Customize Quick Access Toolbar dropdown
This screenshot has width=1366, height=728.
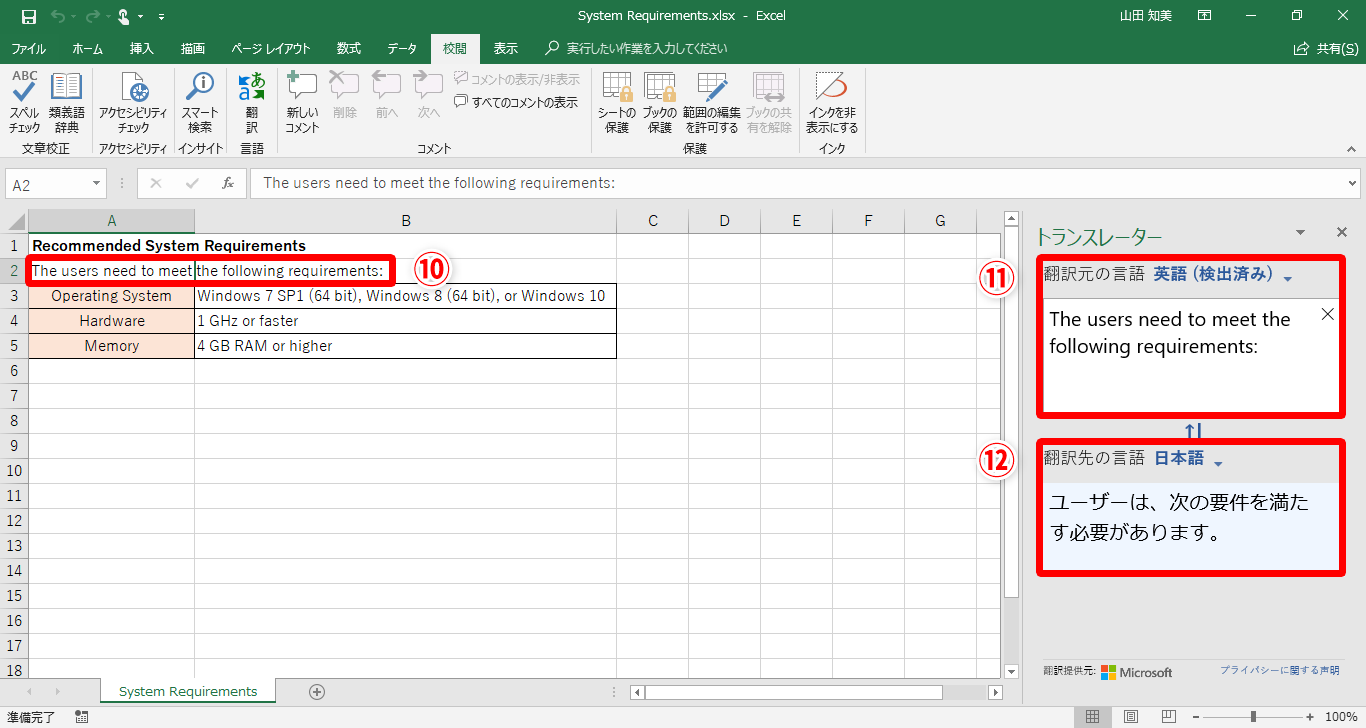pos(162,17)
